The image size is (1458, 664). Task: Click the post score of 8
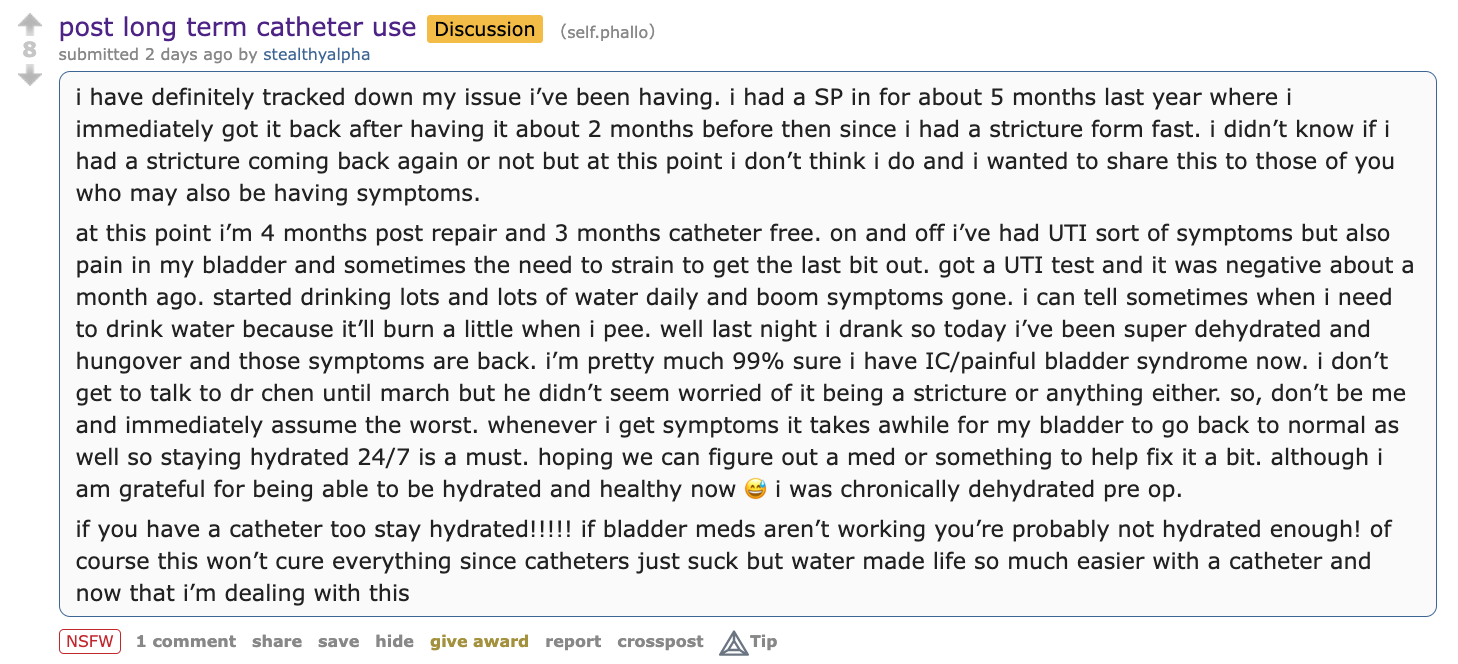tap(30, 49)
